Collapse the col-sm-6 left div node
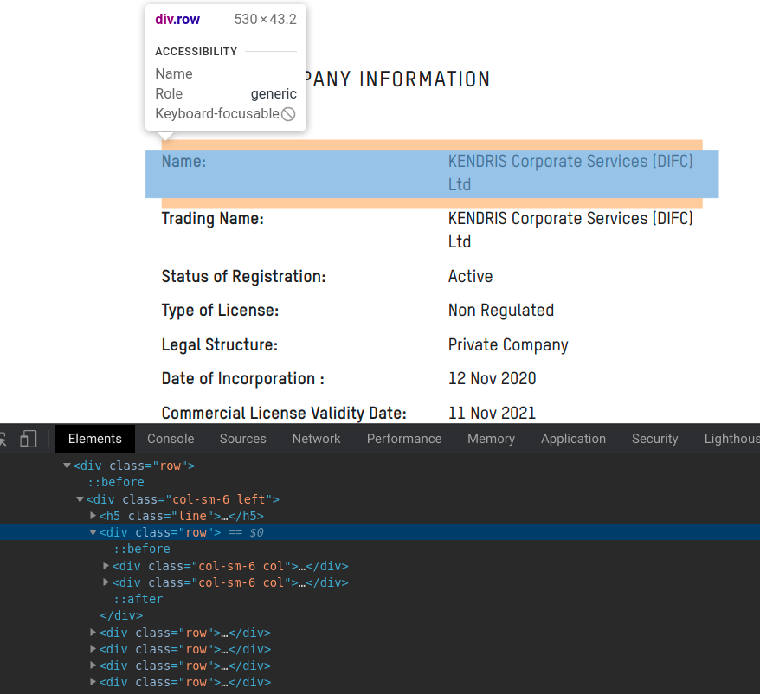 pos(80,499)
